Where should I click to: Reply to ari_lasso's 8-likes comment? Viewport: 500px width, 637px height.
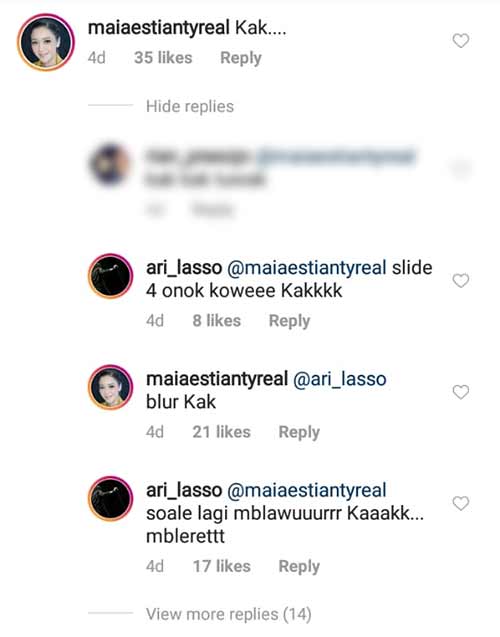[x=289, y=321]
